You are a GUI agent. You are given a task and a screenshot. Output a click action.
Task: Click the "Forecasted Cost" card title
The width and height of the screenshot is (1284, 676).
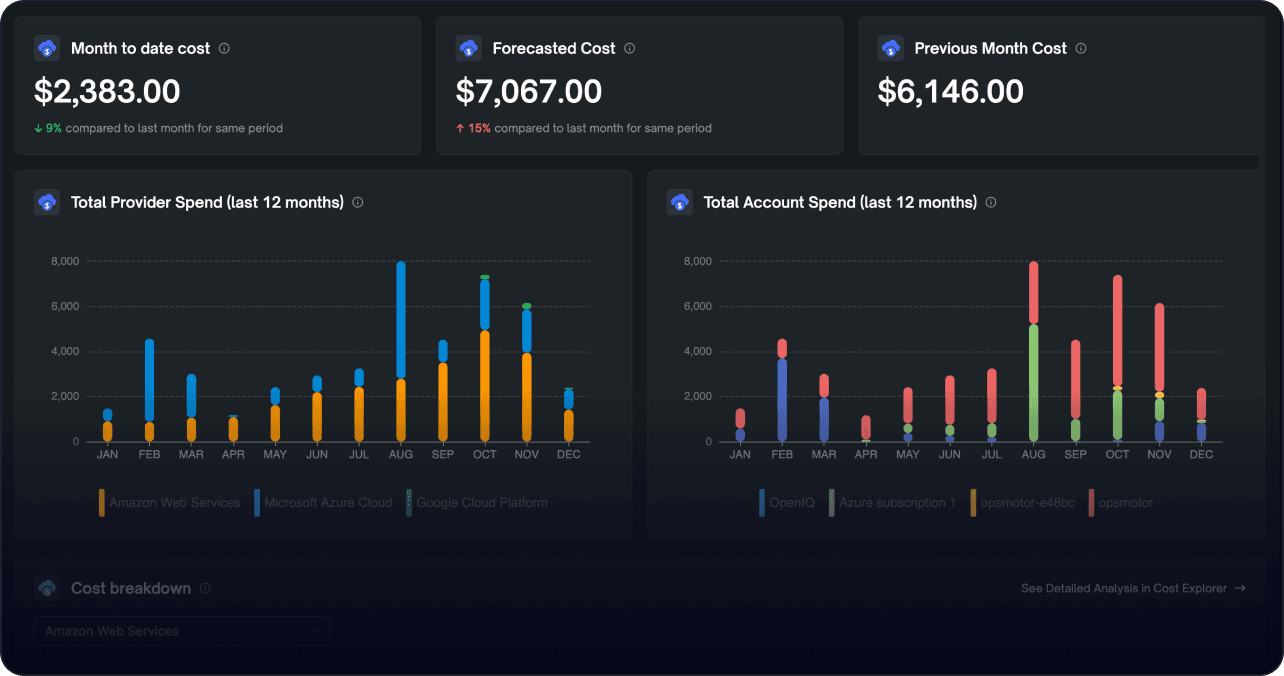555,48
